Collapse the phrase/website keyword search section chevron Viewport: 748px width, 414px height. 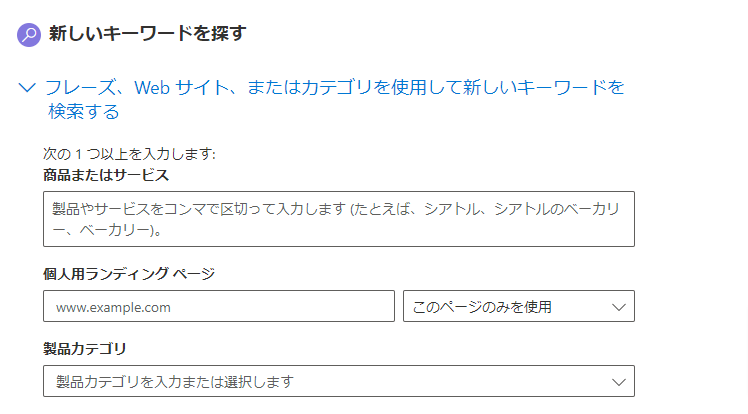click(27, 88)
